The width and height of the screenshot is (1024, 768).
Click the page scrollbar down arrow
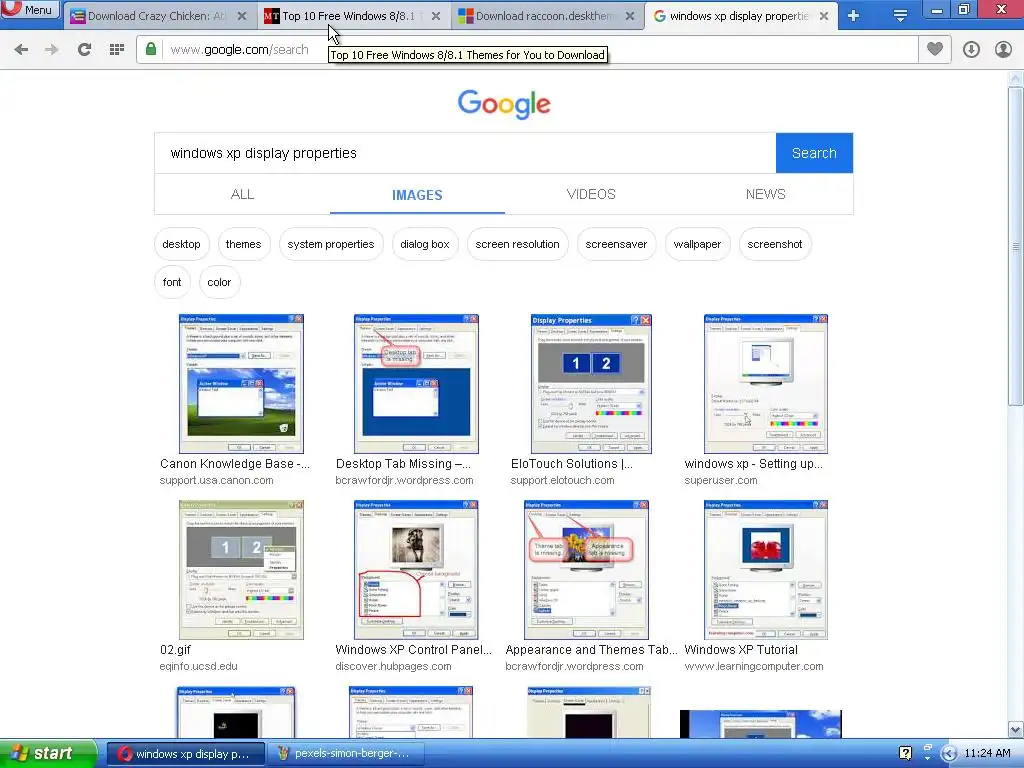1016,730
